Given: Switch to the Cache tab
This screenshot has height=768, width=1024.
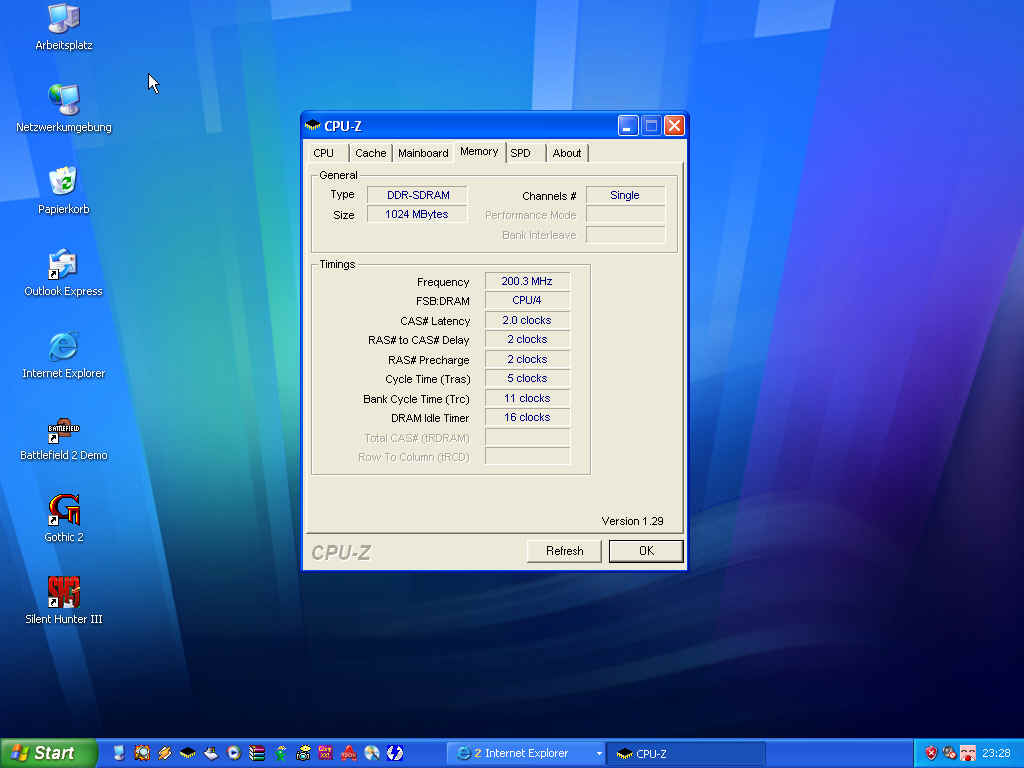Looking at the screenshot, I should click(370, 153).
